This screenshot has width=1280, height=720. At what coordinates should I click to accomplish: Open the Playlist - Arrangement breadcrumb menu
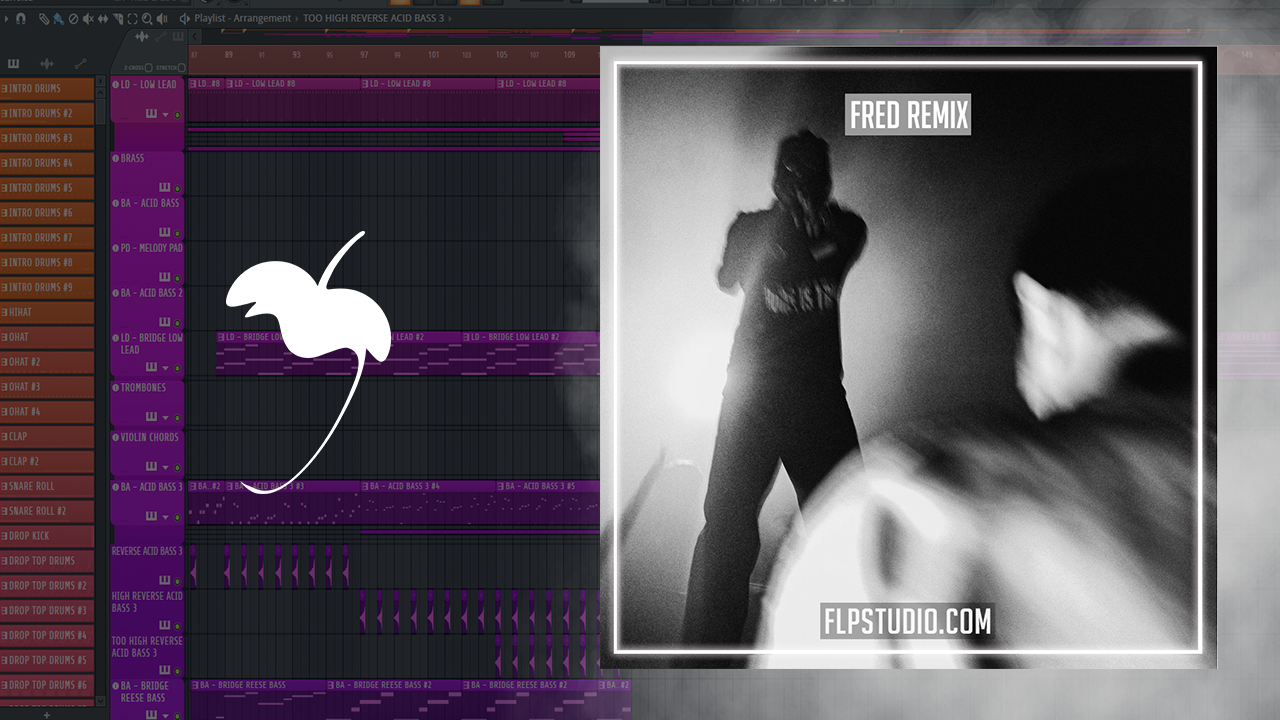pyautogui.click(x=243, y=18)
